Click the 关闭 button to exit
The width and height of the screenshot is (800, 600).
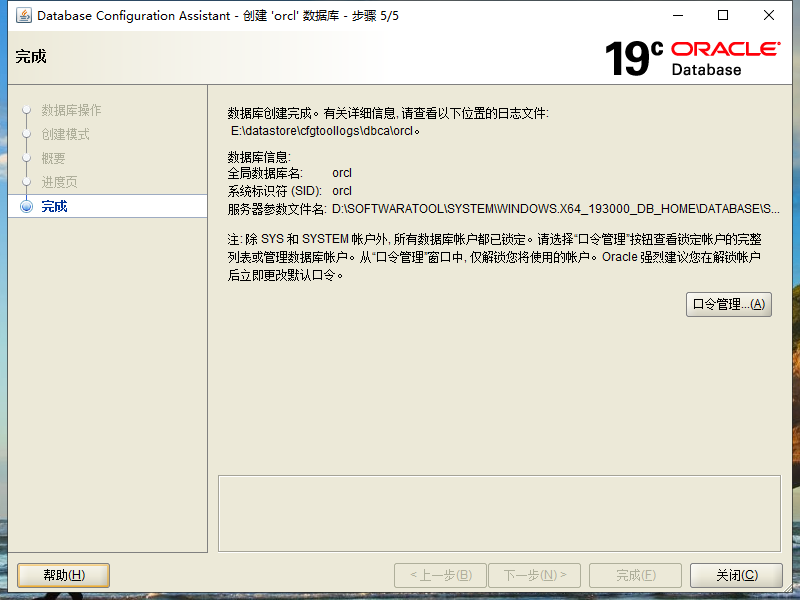click(x=736, y=575)
